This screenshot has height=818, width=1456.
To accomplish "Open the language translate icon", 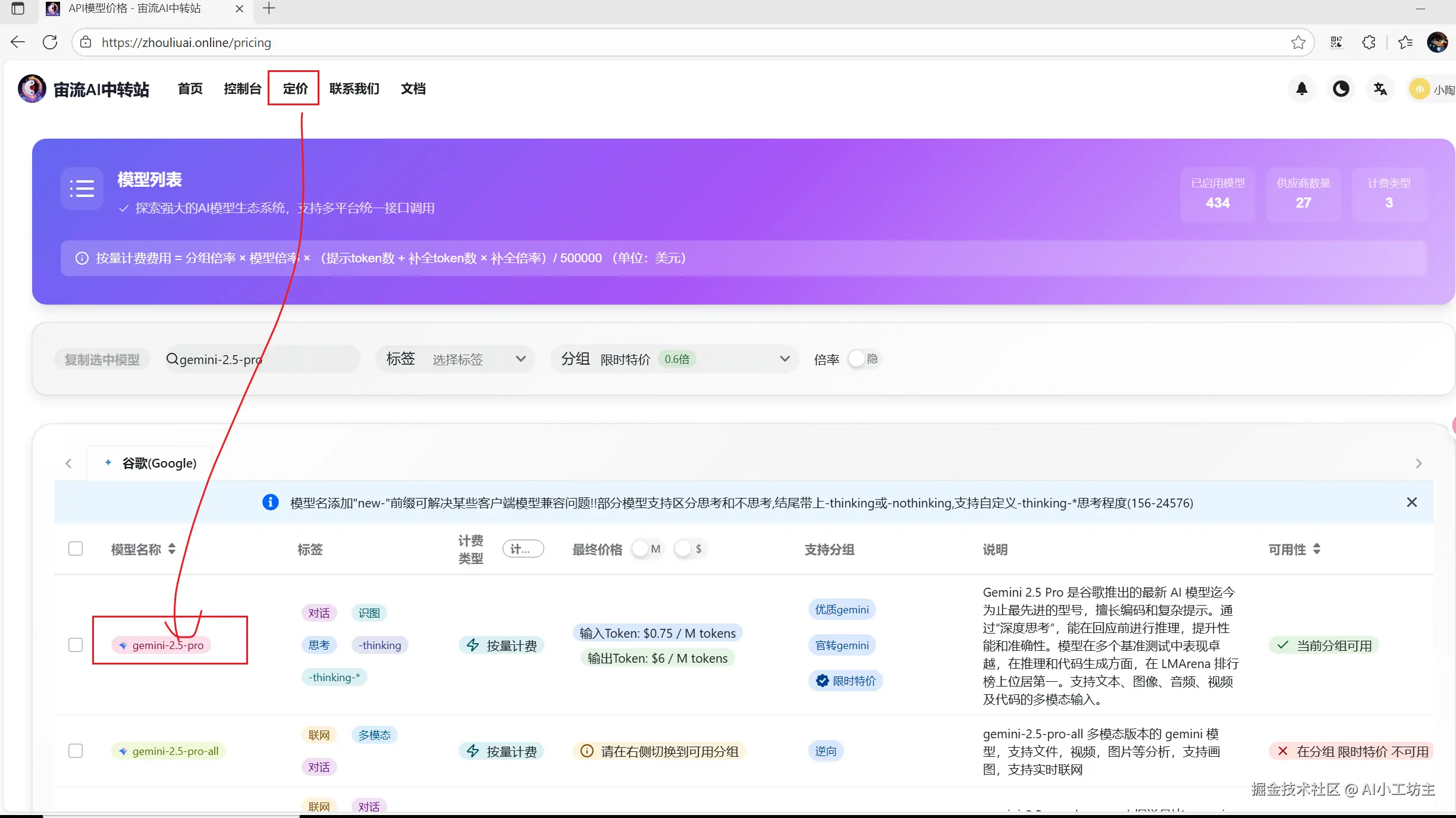I will 1380,89.
